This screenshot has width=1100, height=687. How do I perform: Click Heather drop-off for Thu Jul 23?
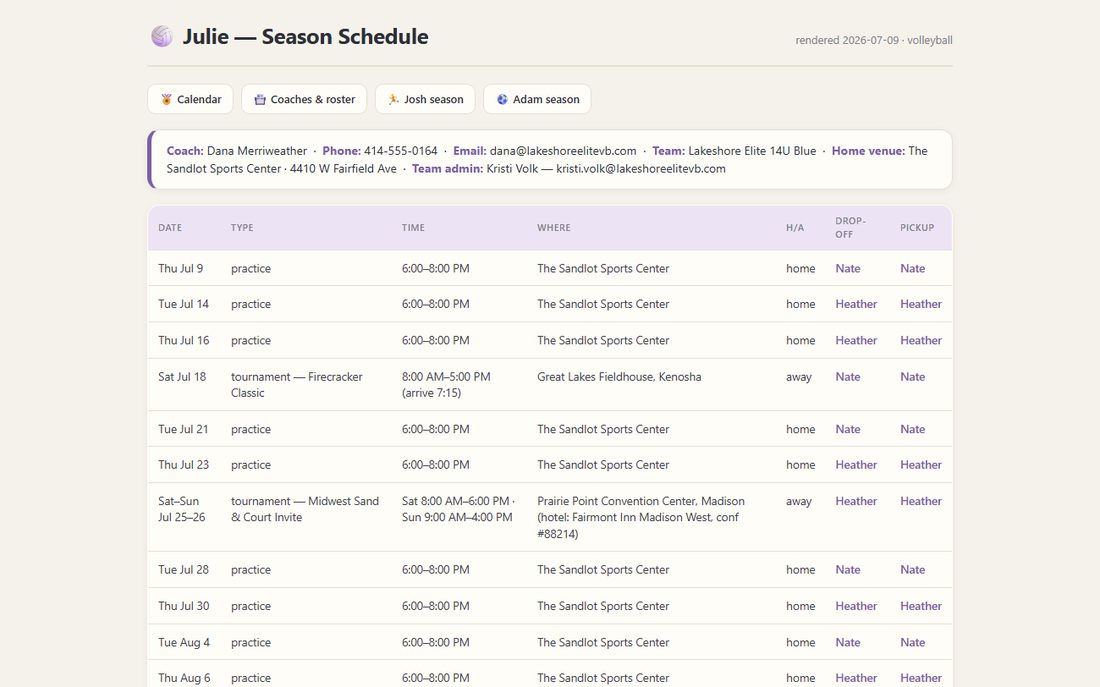click(x=856, y=465)
